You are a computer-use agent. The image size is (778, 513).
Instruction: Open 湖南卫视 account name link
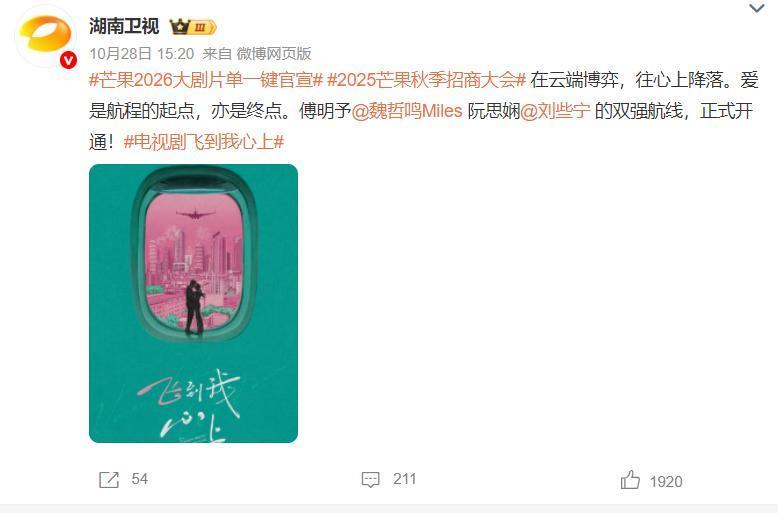[x=124, y=26]
